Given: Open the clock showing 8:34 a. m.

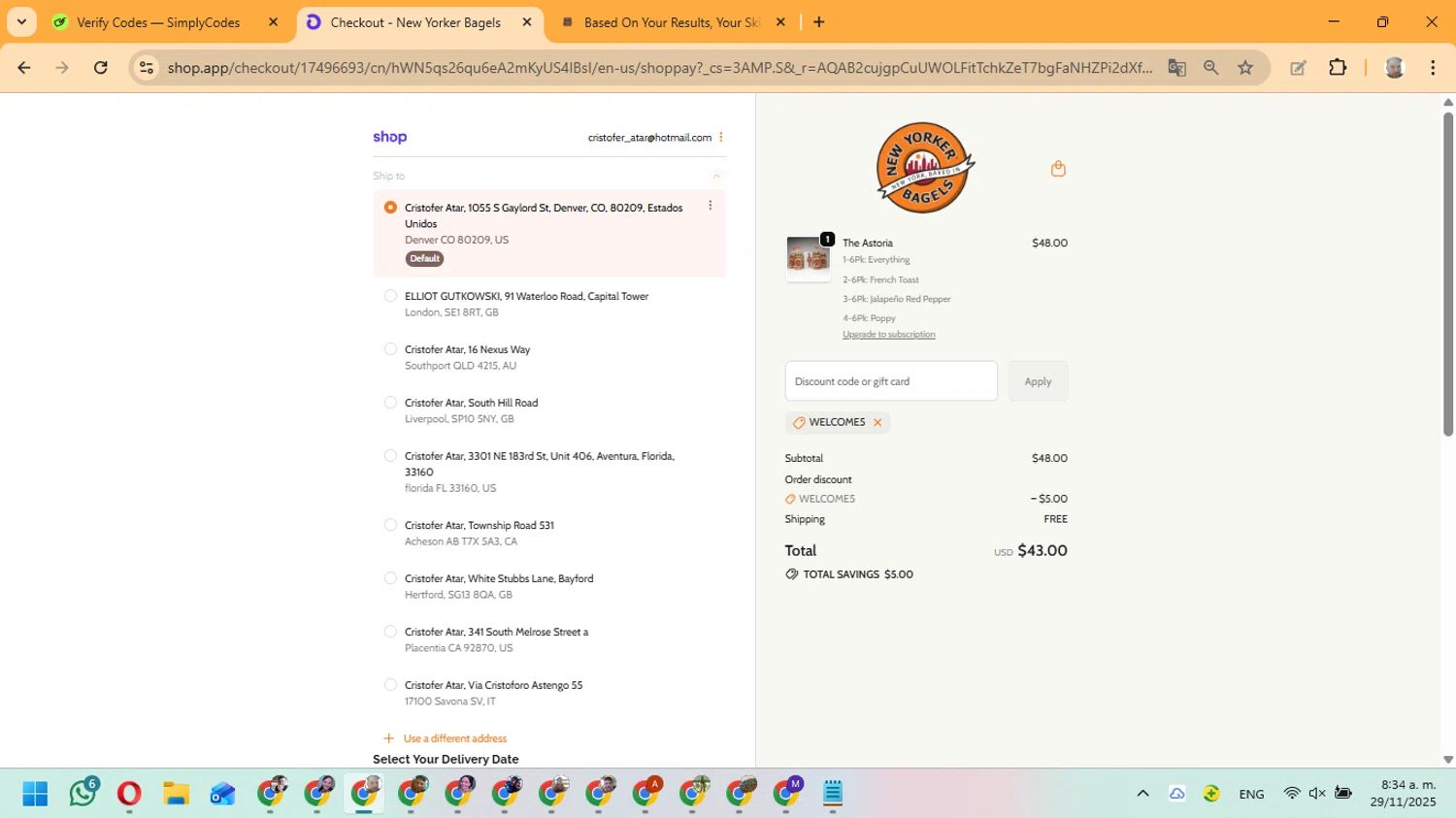Looking at the screenshot, I should 1404,793.
